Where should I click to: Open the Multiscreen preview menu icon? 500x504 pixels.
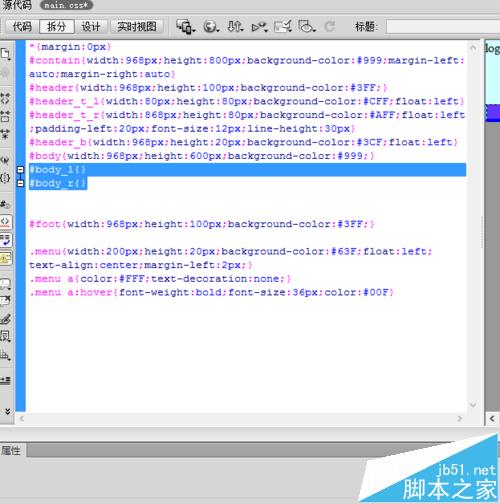pyautogui.click(x=186, y=26)
